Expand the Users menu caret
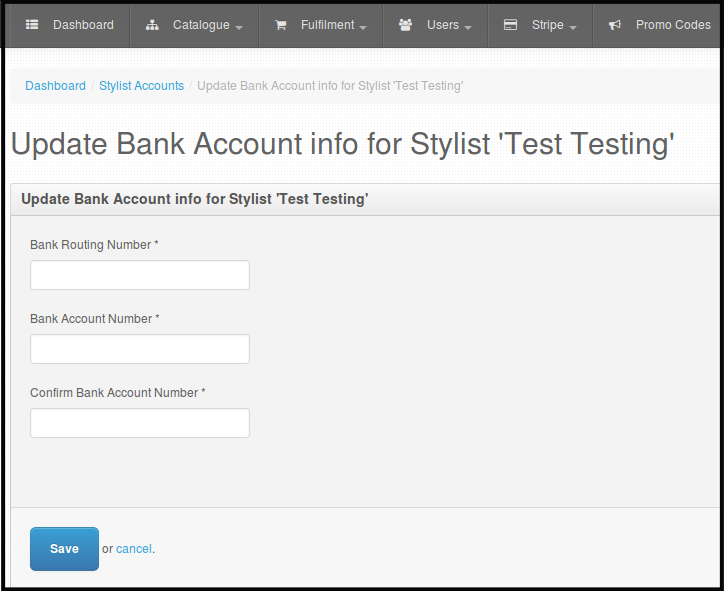This screenshot has width=724, height=591. click(468, 28)
